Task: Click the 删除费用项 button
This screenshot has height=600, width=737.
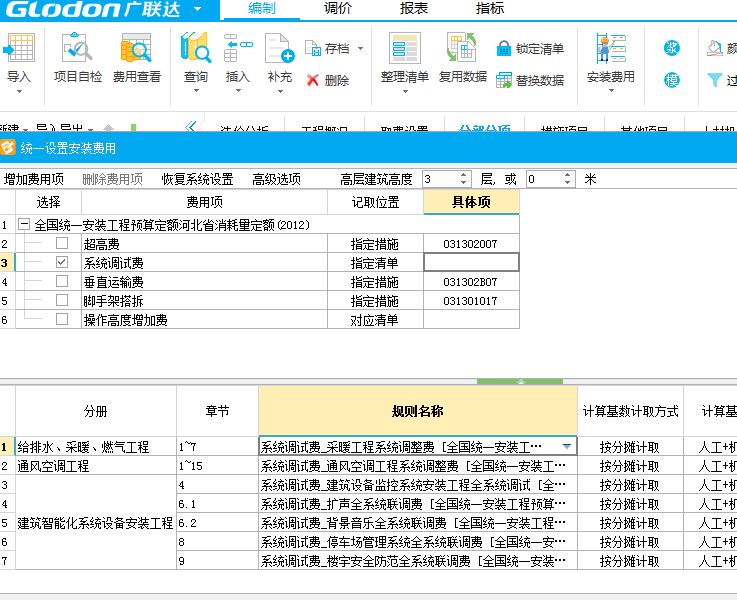Action: coord(112,179)
